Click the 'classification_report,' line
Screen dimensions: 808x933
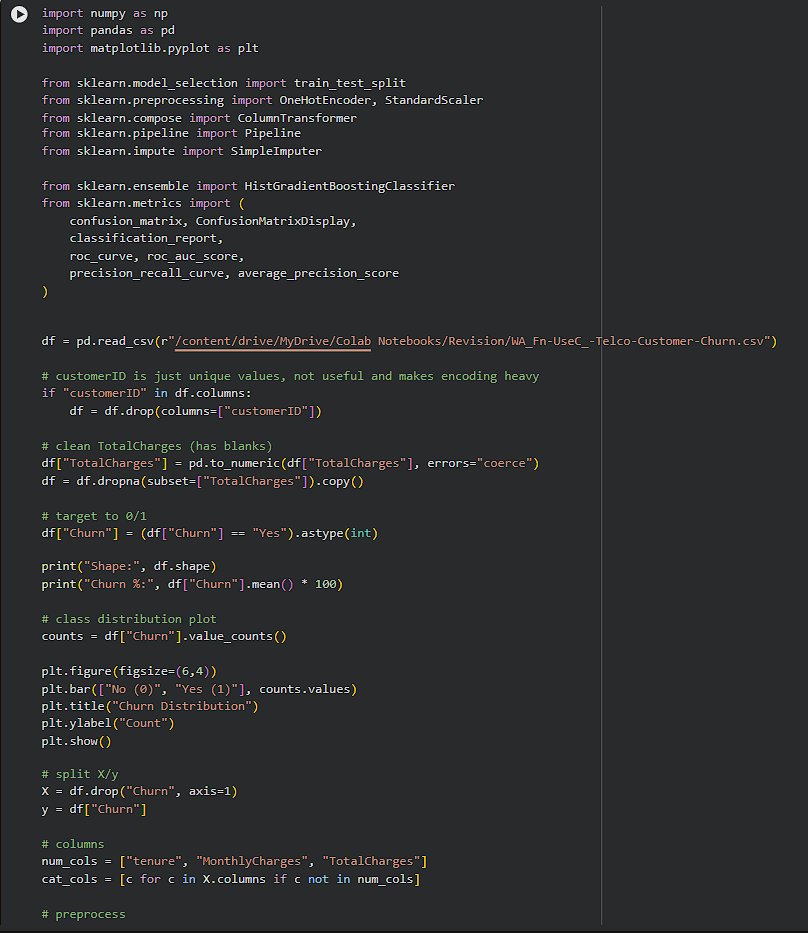[146, 238]
